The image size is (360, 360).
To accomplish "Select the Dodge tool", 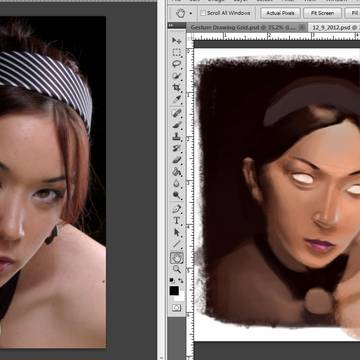I will click(177, 195).
